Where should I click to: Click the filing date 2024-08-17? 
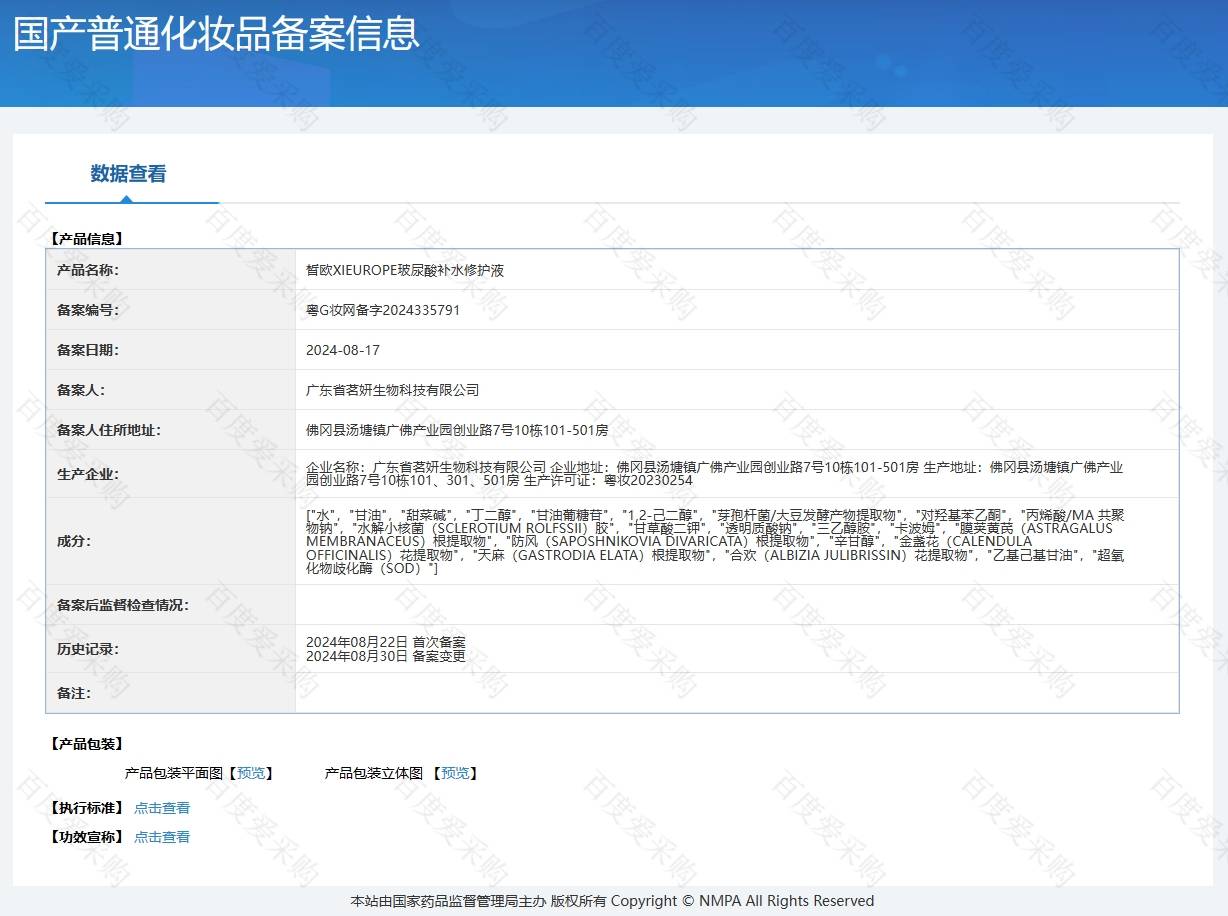343,350
